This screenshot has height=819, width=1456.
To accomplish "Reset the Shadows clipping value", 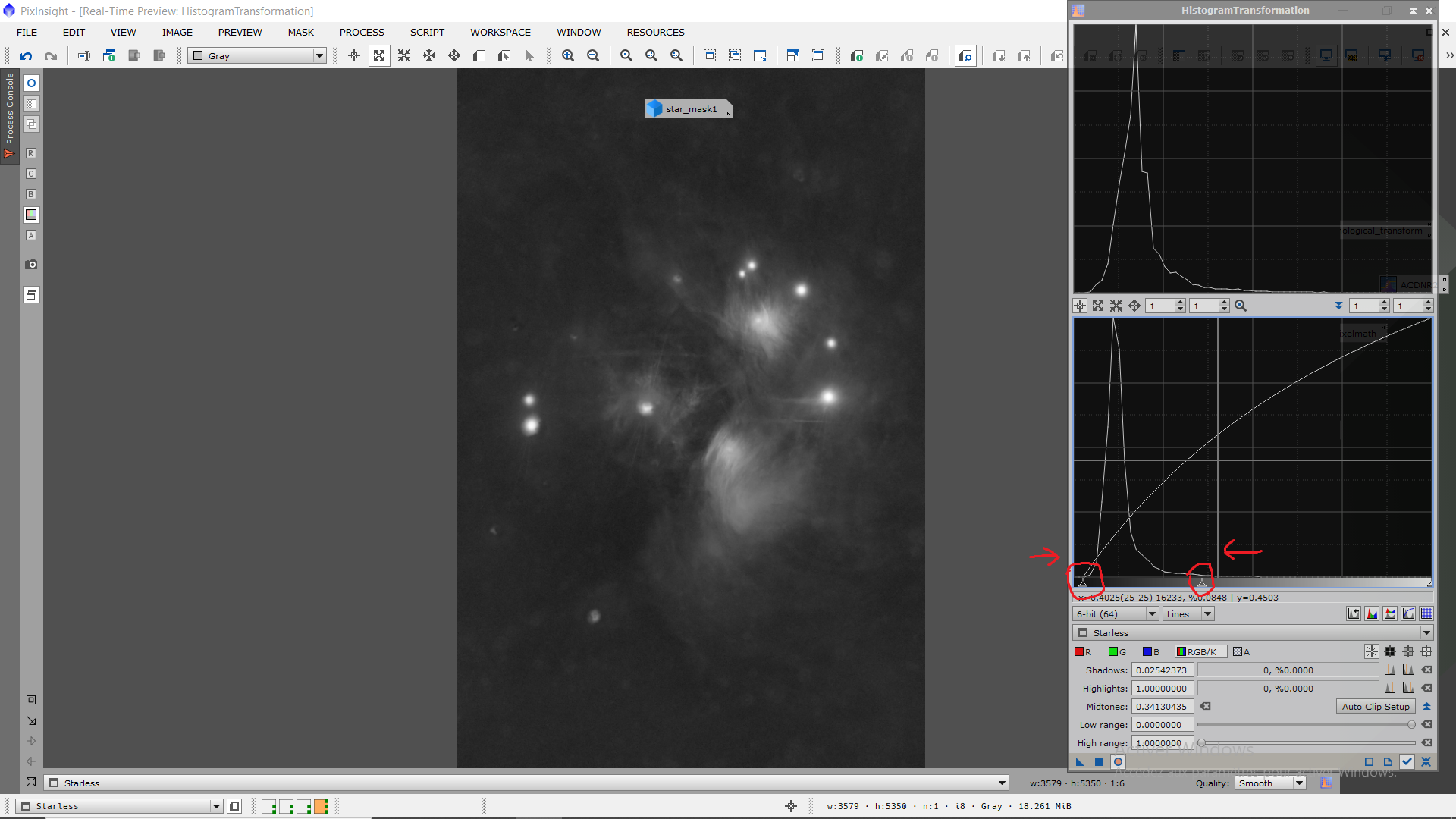I will pos(1426,670).
